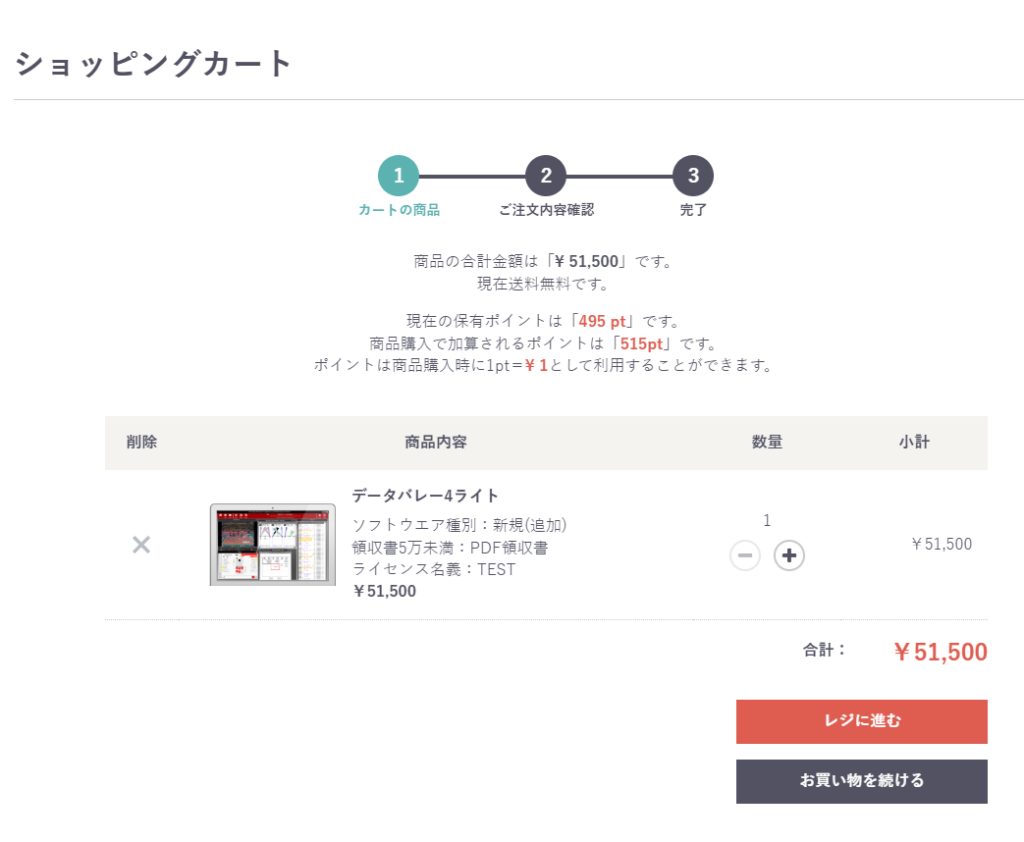Screen dimensions: 1024x842
Task: Increase quantity with the plus button
Action: coord(789,555)
